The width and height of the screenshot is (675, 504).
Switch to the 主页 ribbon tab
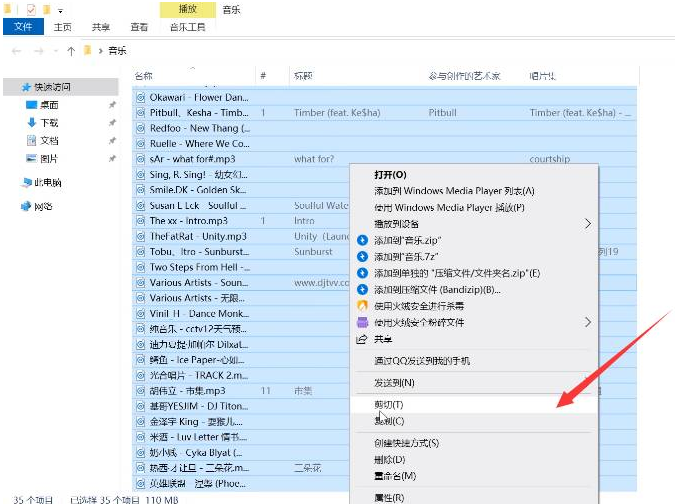pyautogui.click(x=62, y=27)
